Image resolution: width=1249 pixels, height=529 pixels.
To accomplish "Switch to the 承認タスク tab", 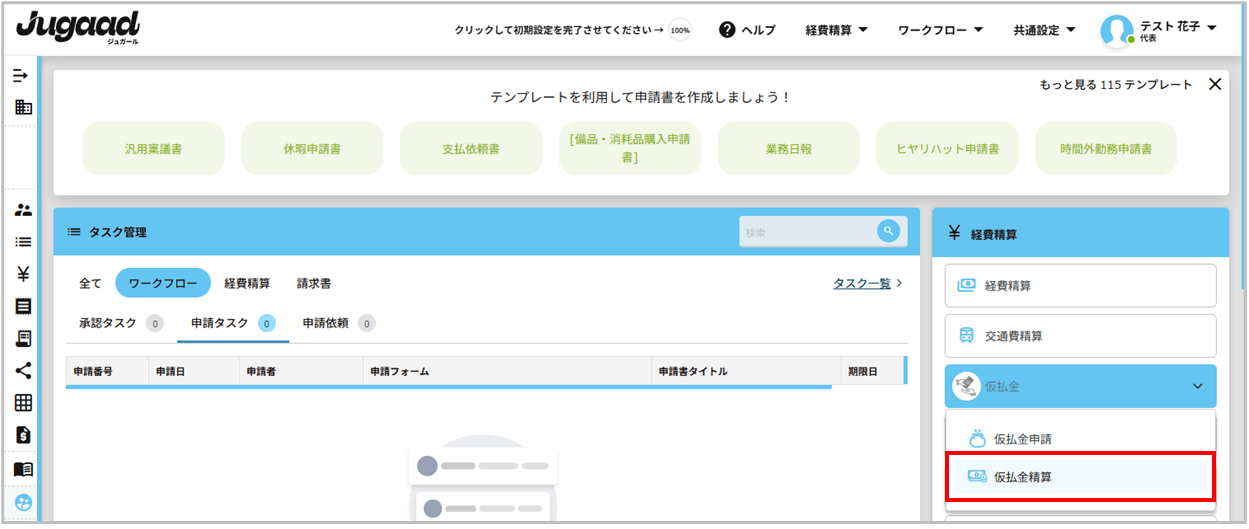I will click(x=120, y=323).
